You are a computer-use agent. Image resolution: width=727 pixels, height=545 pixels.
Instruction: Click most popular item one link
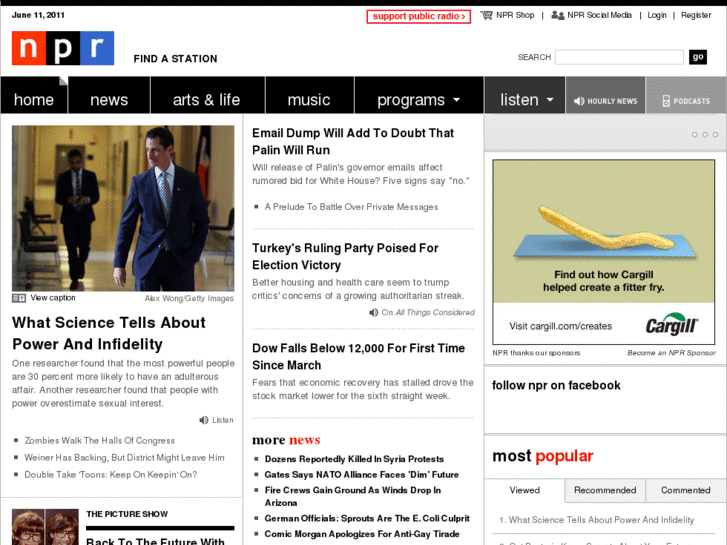601,520
